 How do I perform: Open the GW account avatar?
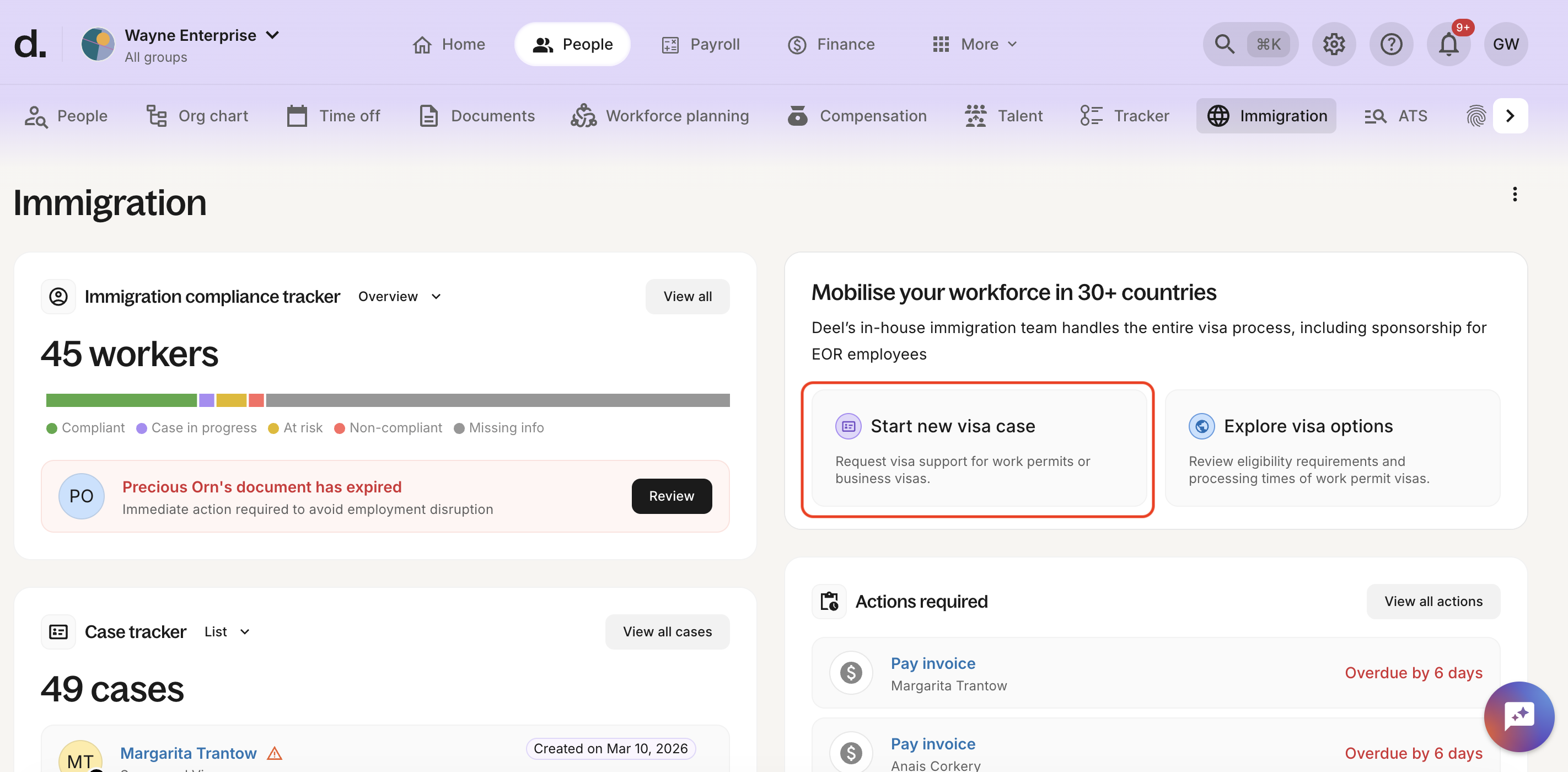pyautogui.click(x=1506, y=44)
